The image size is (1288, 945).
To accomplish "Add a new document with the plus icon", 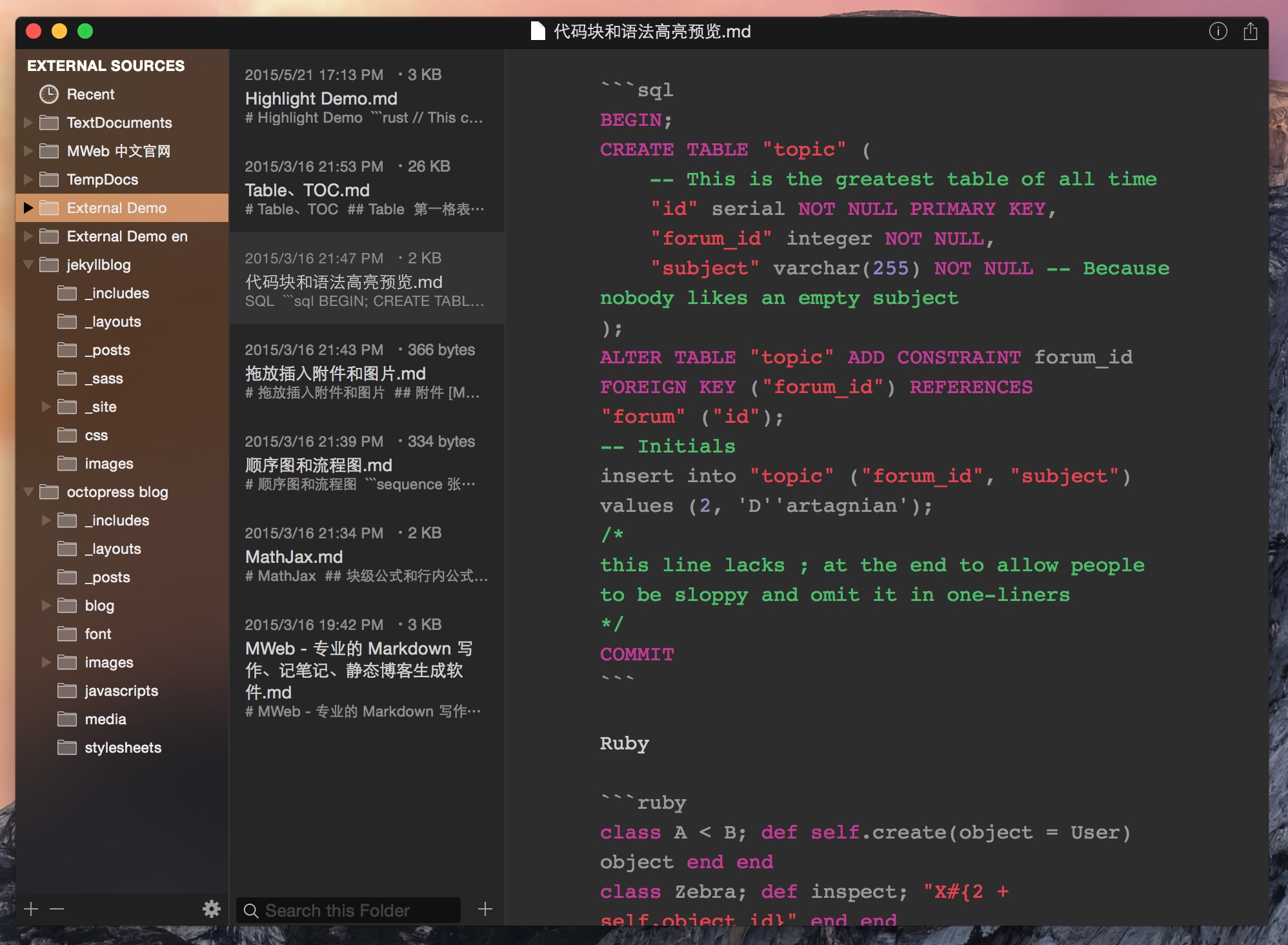I will (485, 909).
